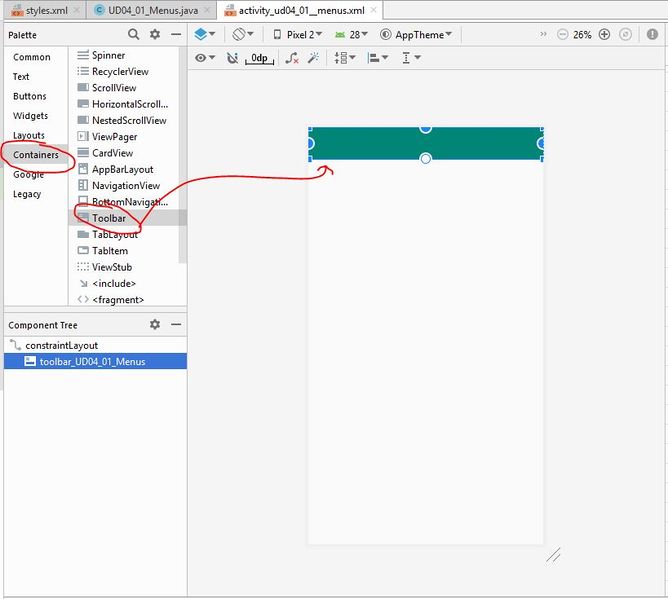The image size is (668, 599).
Task: Select the Legacy palette category
Action: pyautogui.click(x=27, y=194)
